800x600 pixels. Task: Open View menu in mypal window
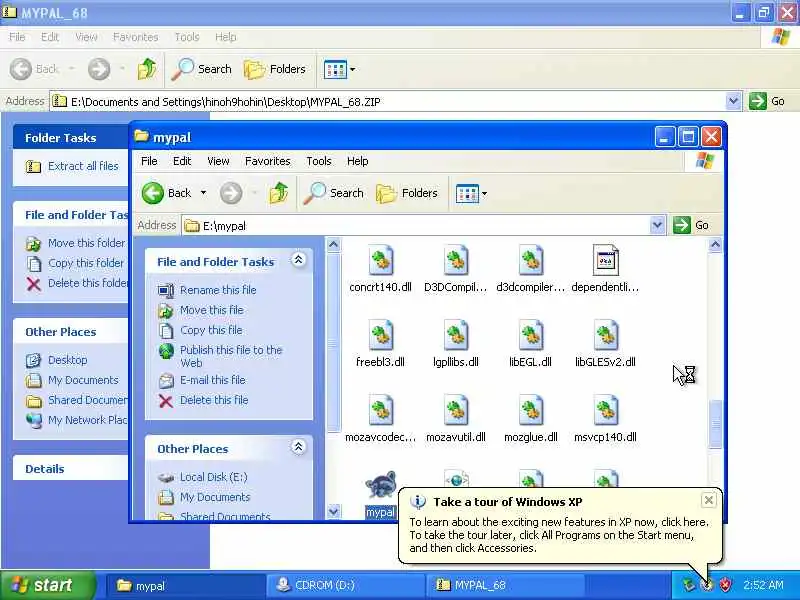218,161
